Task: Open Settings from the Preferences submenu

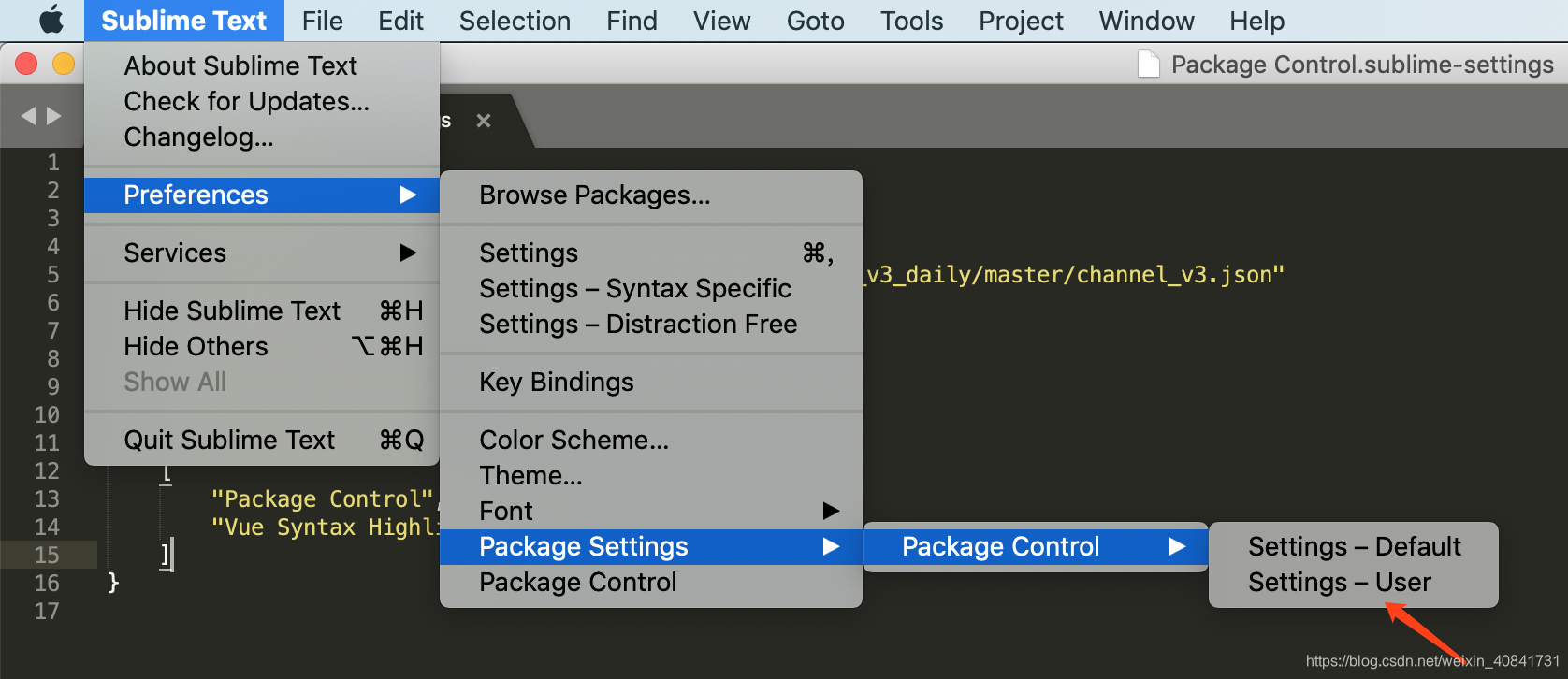Action: (x=651, y=253)
